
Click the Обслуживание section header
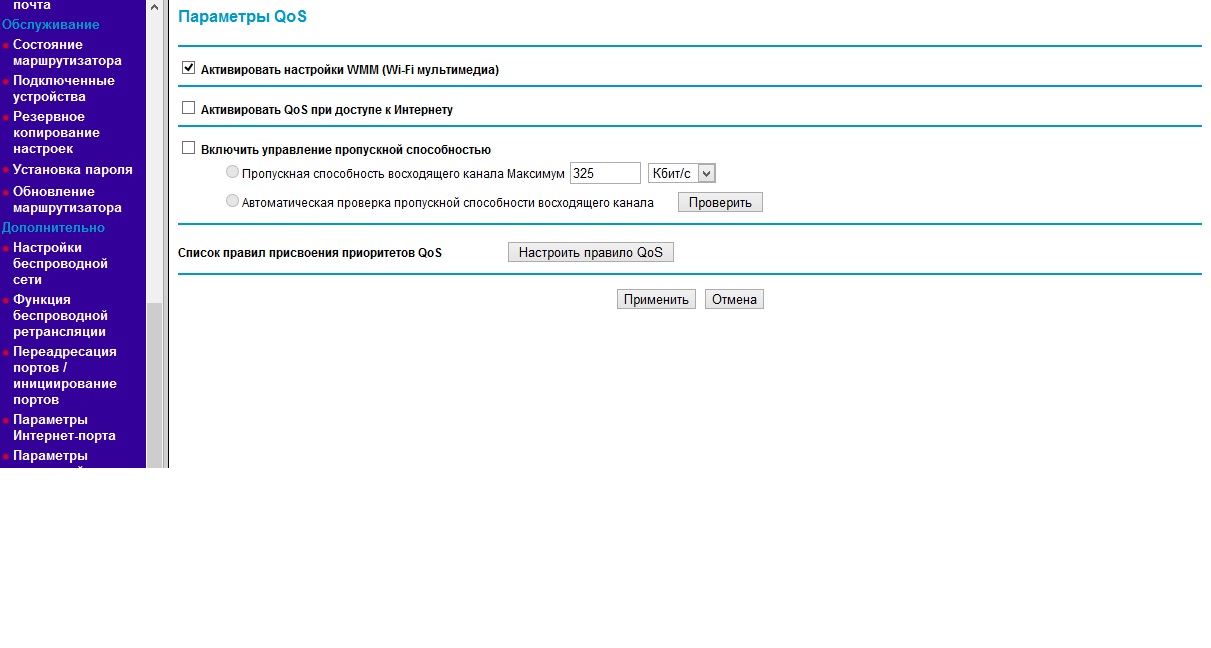click(50, 24)
